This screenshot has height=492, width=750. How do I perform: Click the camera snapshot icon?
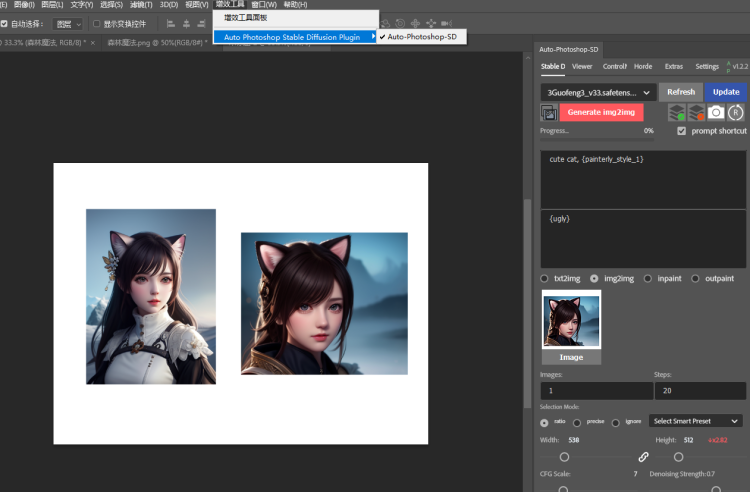[x=716, y=112]
